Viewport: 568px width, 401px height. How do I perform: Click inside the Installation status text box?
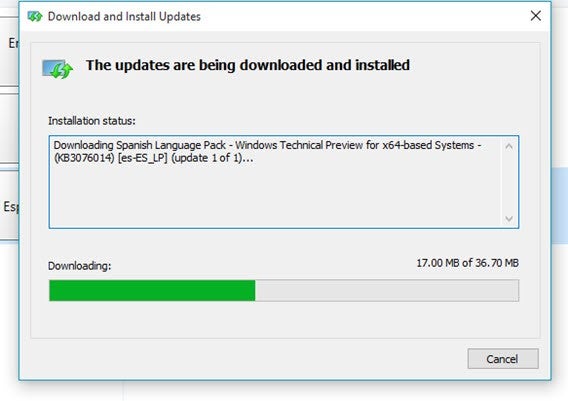point(284,182)
